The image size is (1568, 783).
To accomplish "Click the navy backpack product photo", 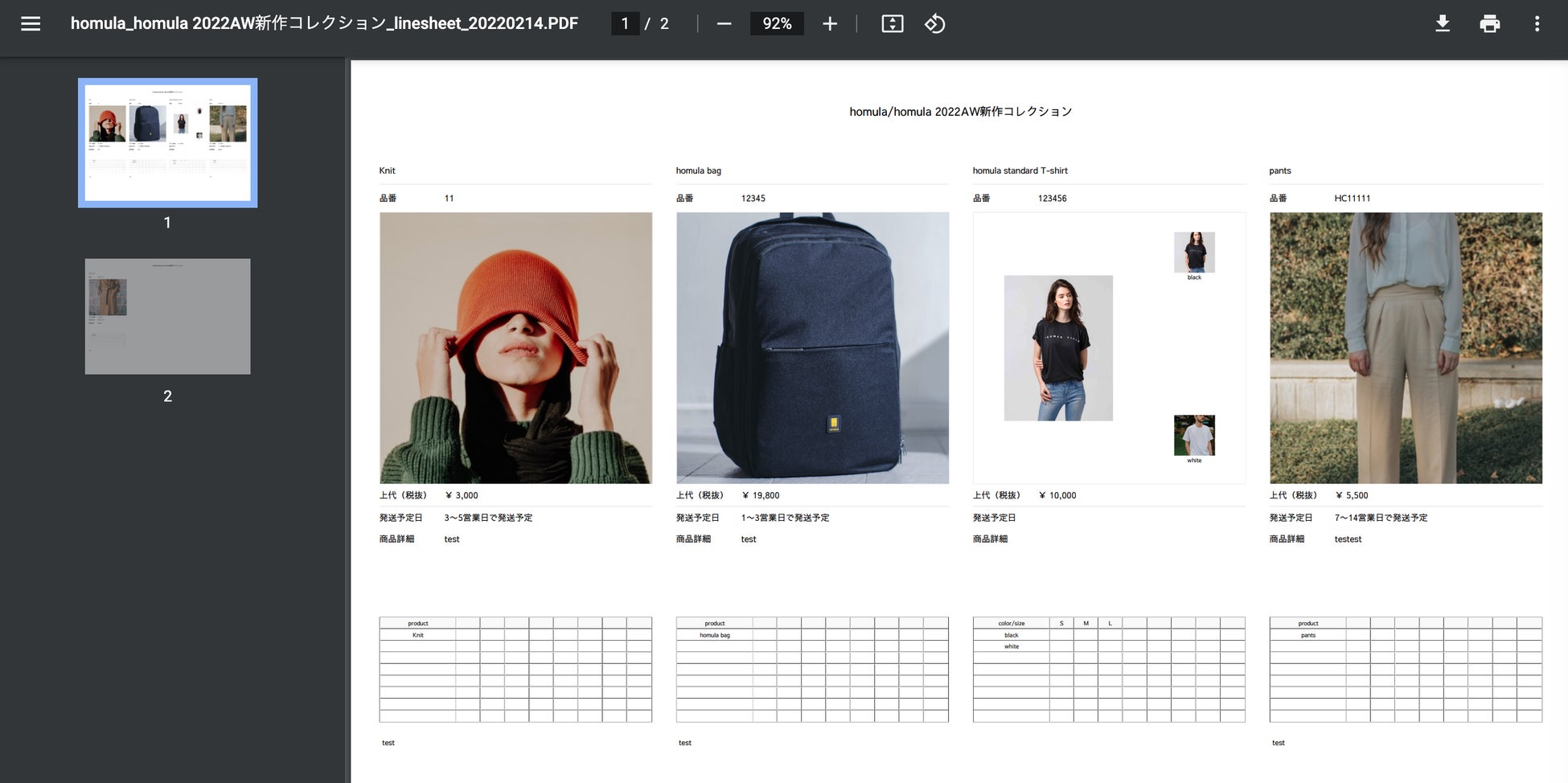I will click(x=812, y=348).
